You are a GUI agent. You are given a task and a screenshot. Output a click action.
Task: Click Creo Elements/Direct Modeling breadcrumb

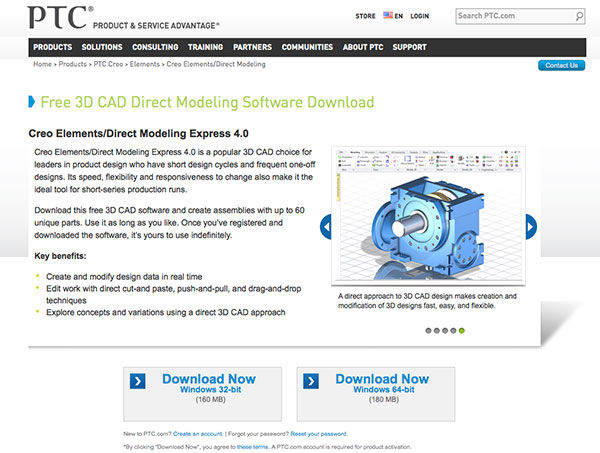216,64
